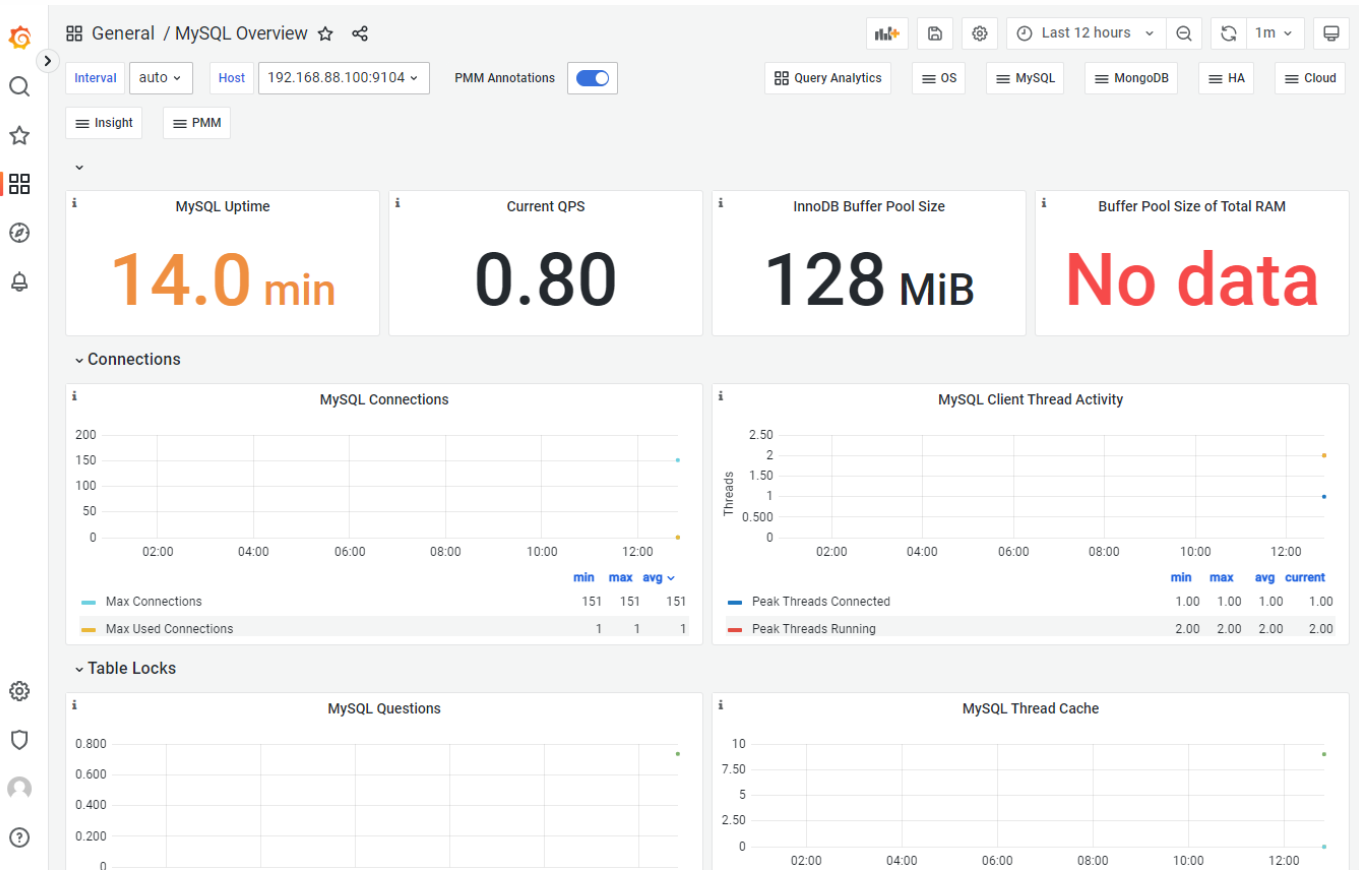The height and width of the screenshot is (870, 1359).
Task: Cycle view mode with monitor icon
Action: (x=1331, y=33)
